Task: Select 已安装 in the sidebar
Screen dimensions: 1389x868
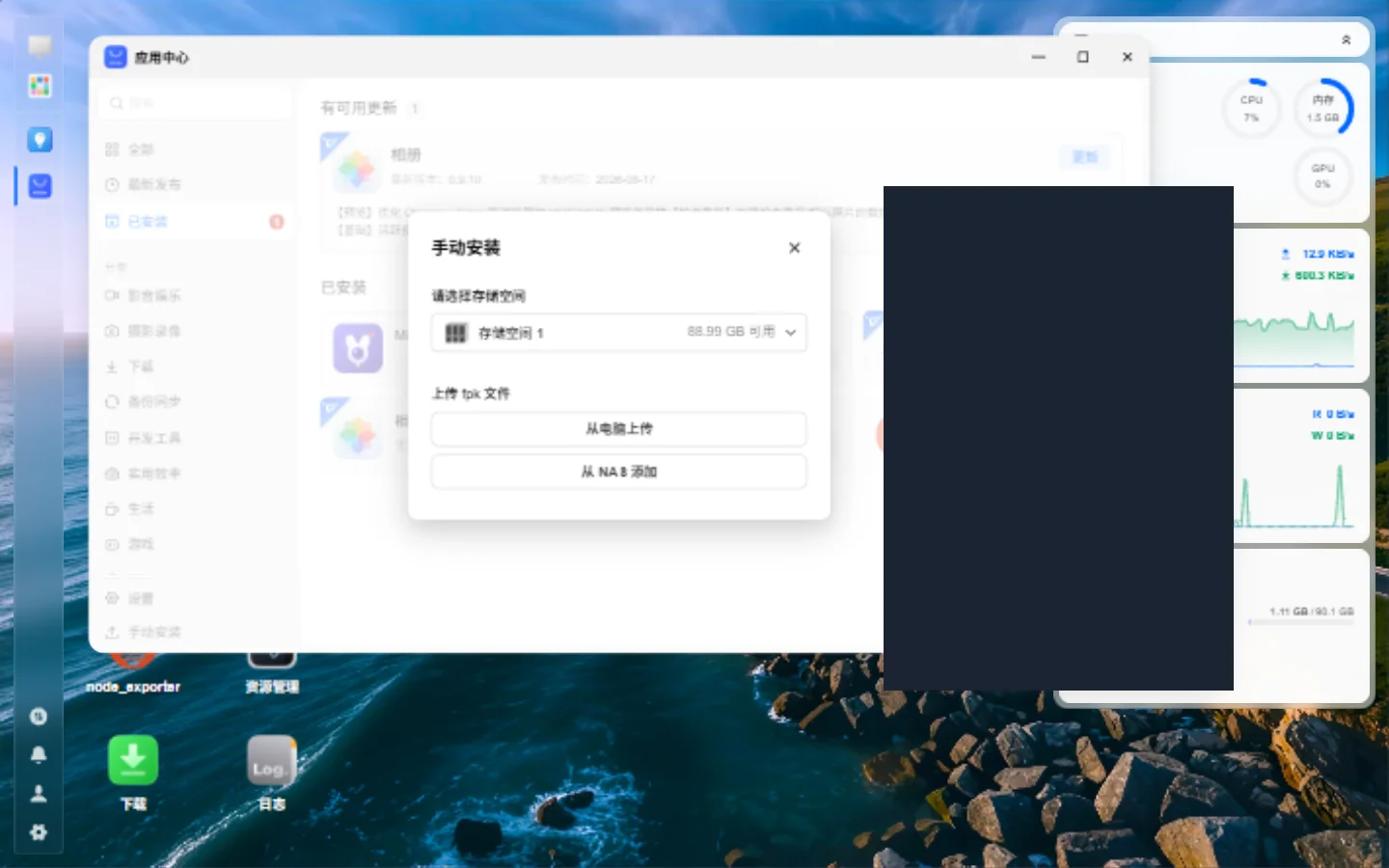Action: tap(195, 222)
